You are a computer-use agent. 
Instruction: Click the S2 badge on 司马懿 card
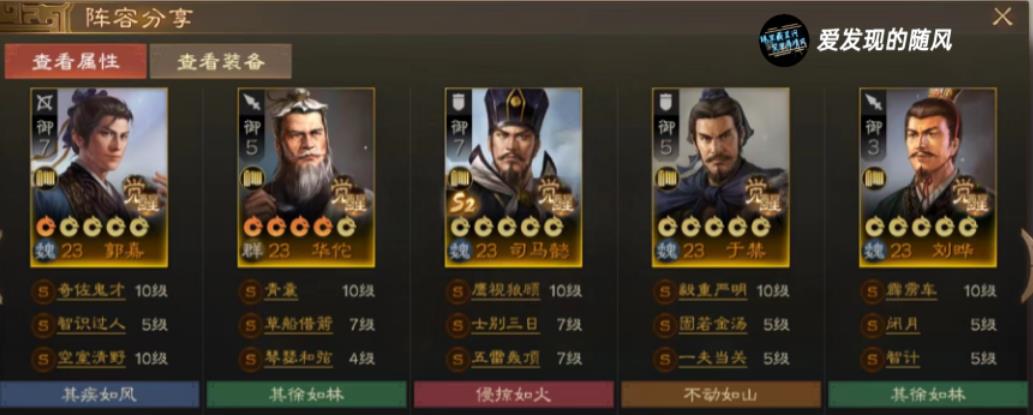coord(462,204)
